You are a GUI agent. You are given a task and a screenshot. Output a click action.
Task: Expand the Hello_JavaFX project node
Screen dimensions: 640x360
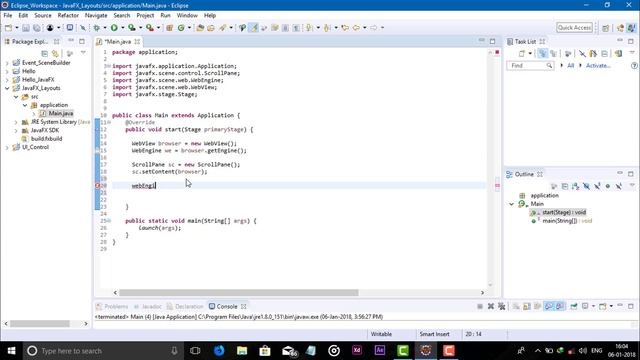click(7, 80)
